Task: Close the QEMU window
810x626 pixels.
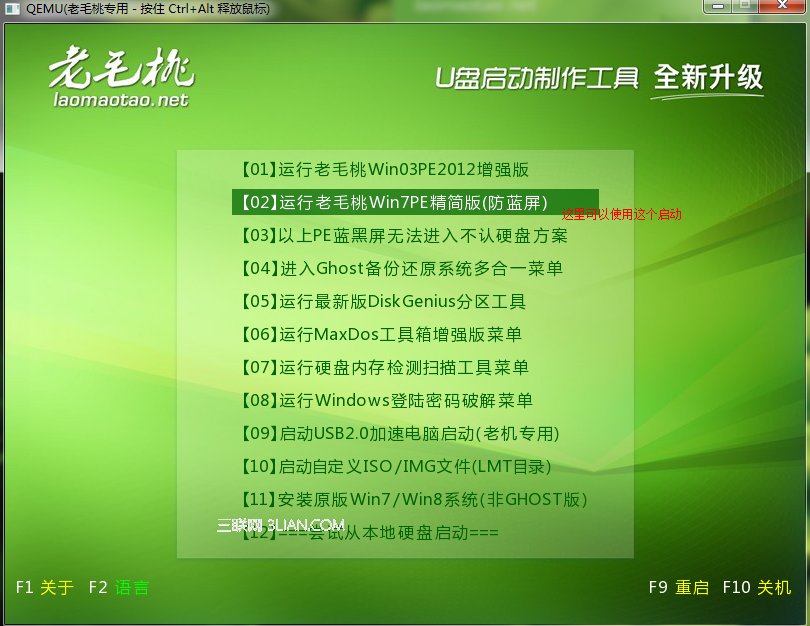Action: point(782,6)
